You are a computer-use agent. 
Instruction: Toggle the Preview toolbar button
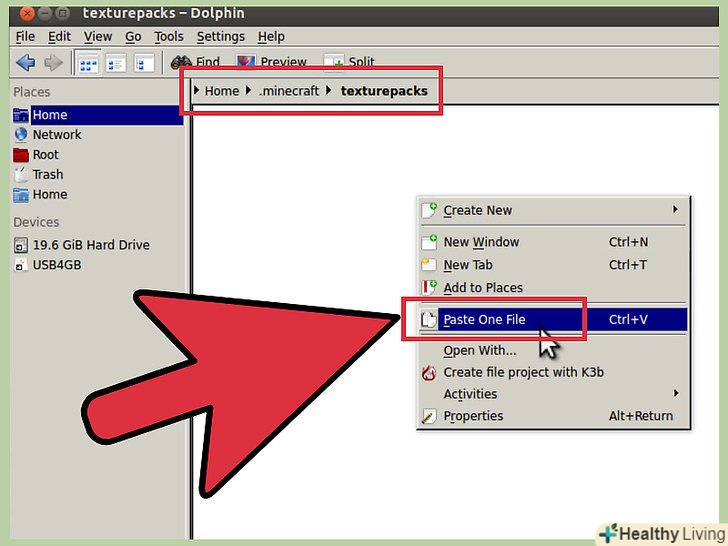pyautogui.click(x=271, y=62)
